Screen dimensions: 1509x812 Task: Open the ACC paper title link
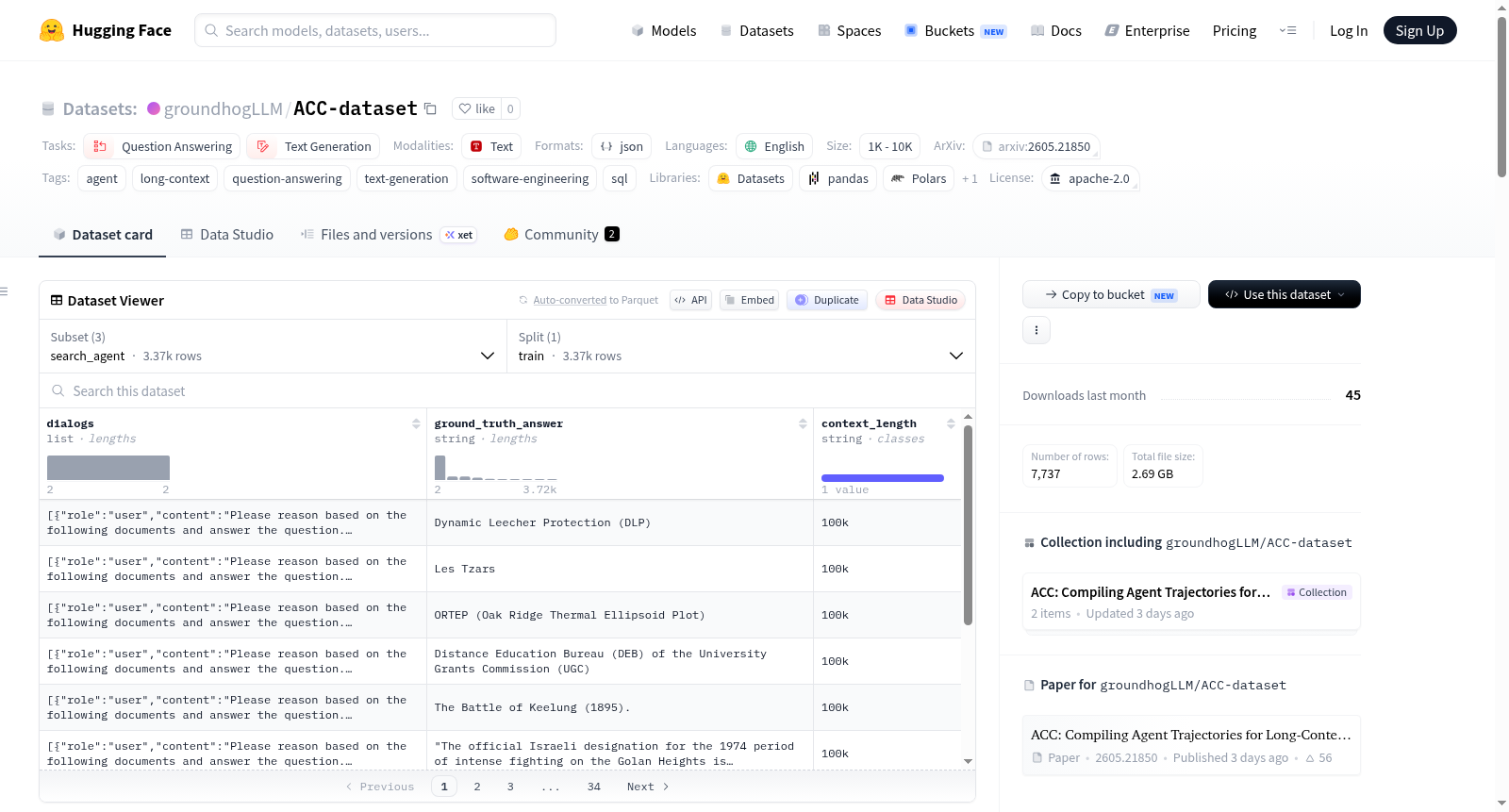(1191, 735)
